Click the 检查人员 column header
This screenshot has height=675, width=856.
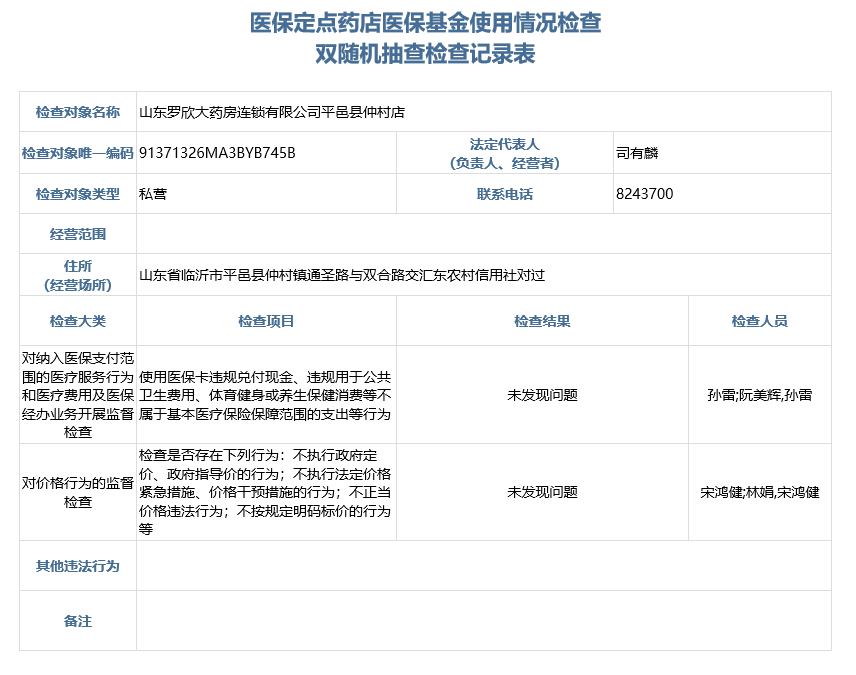tap(759, 321)
